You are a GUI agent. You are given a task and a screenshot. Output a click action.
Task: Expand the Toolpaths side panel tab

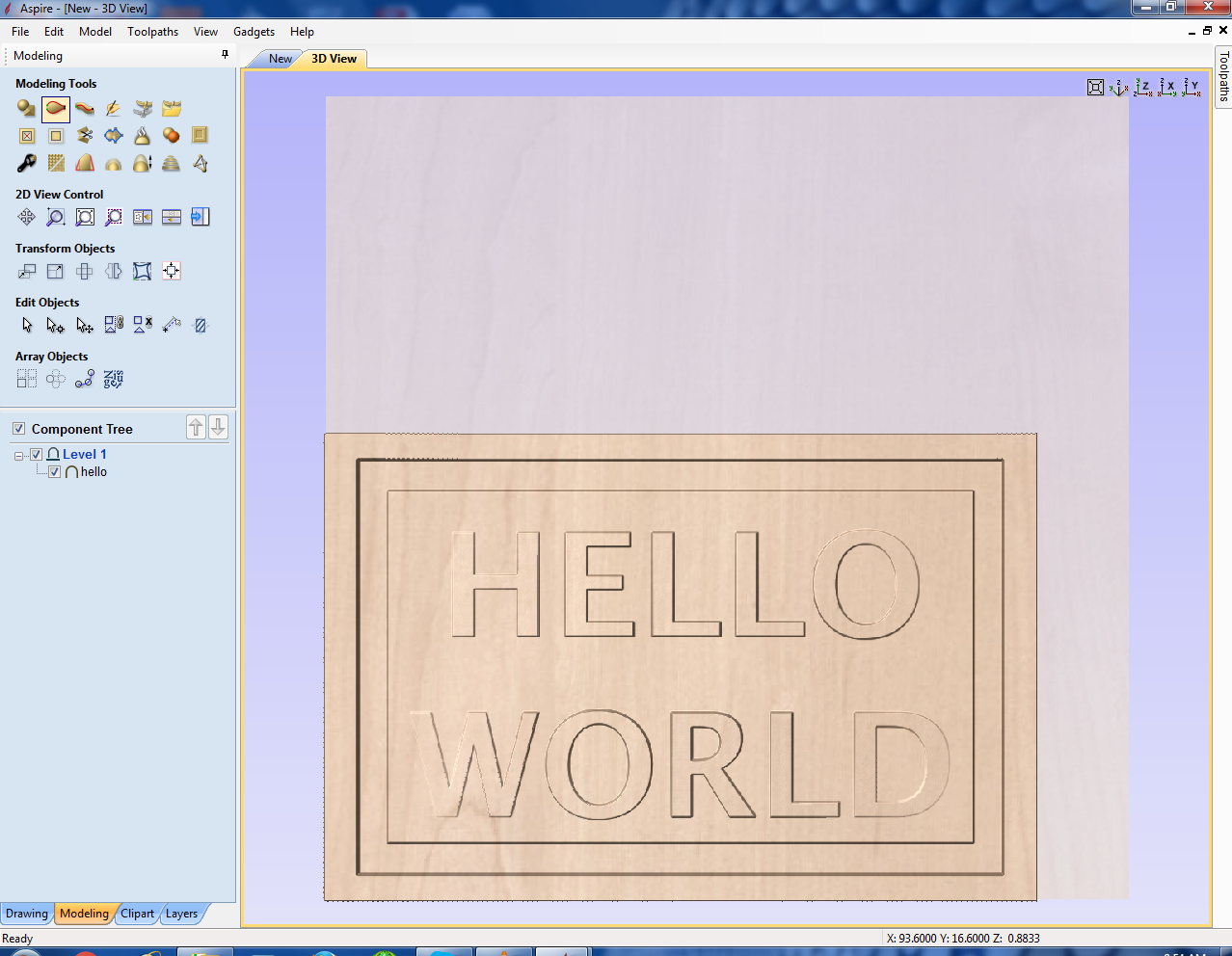pos(1223,76)
